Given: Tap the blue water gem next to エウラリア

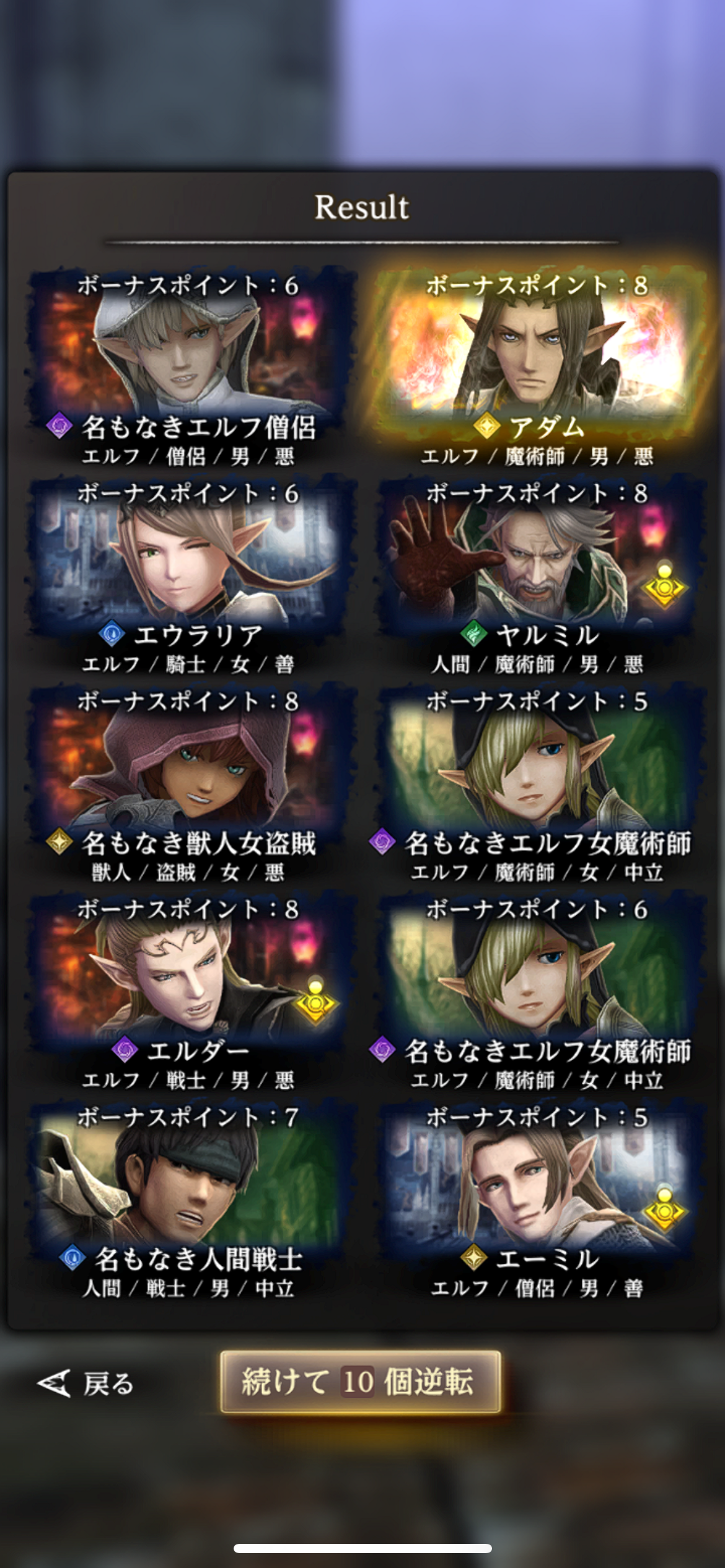Looking at the screenshot, I should point(112,634).
